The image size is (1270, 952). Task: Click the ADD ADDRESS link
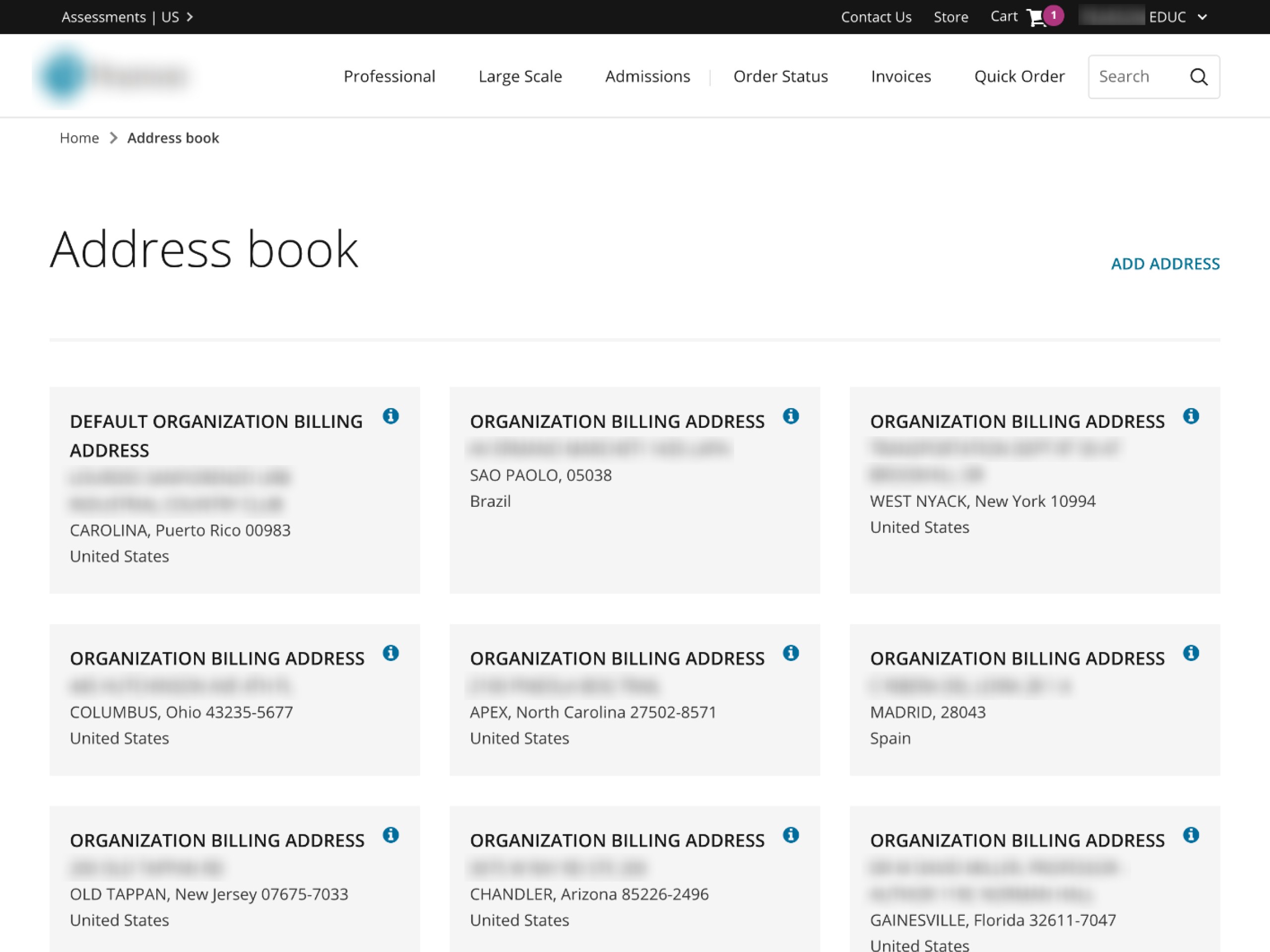[x=1165, y=264]
